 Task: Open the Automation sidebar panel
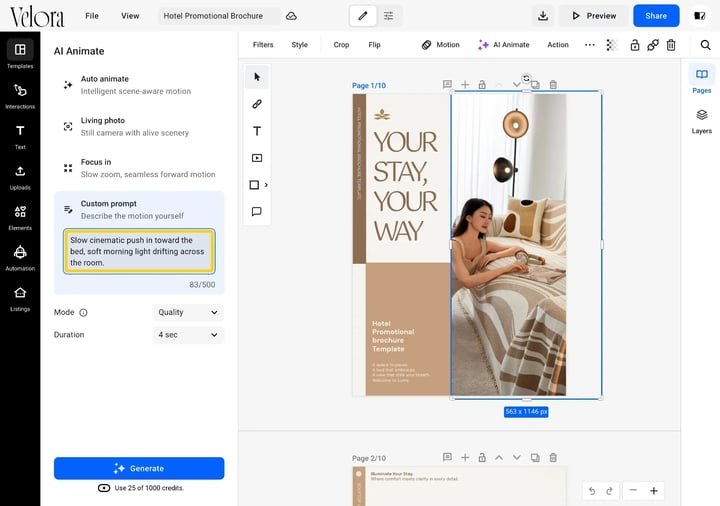(20, 258)
